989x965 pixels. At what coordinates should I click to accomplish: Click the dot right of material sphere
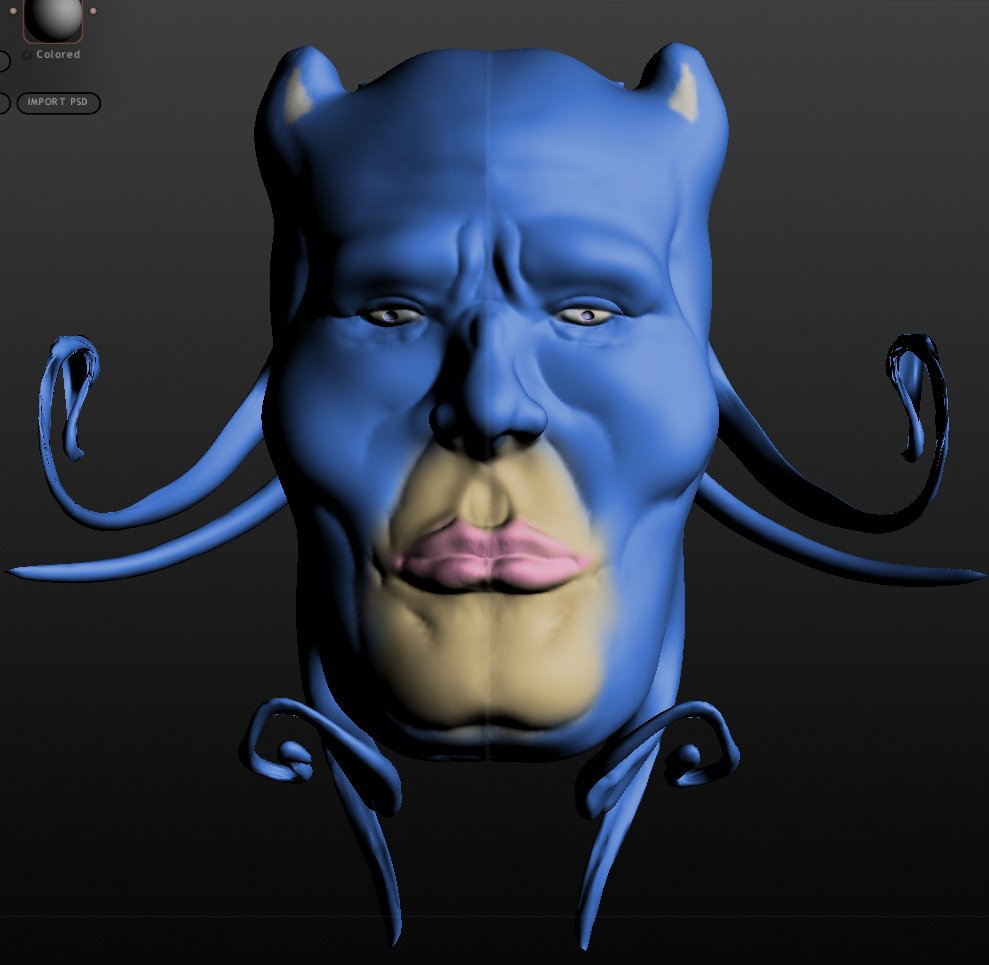pyautogui.click(x=93, y=11)
